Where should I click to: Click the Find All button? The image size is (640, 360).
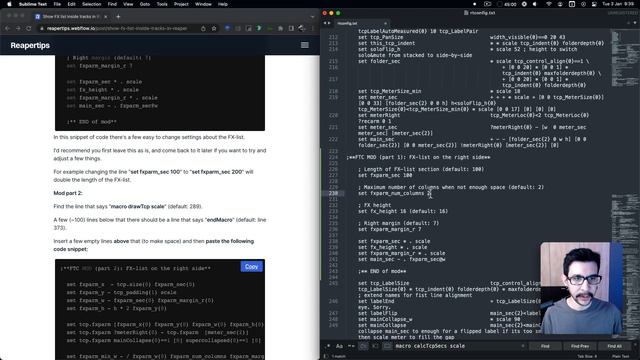(x=614, y=346)
